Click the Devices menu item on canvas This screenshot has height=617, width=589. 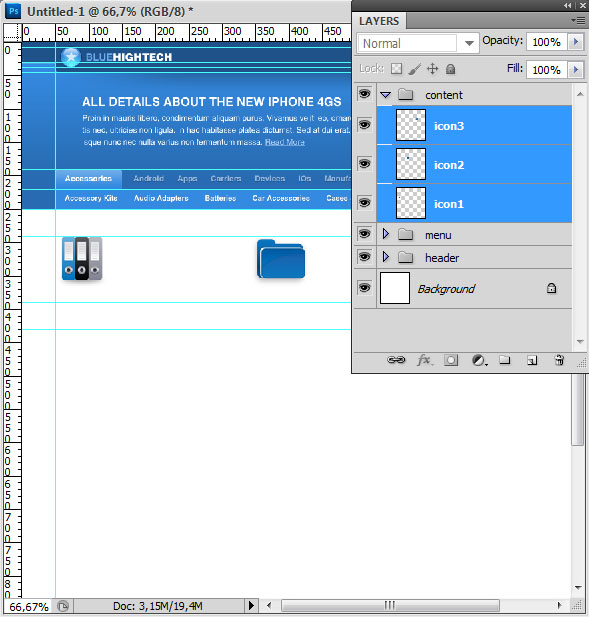pos(270,178)
